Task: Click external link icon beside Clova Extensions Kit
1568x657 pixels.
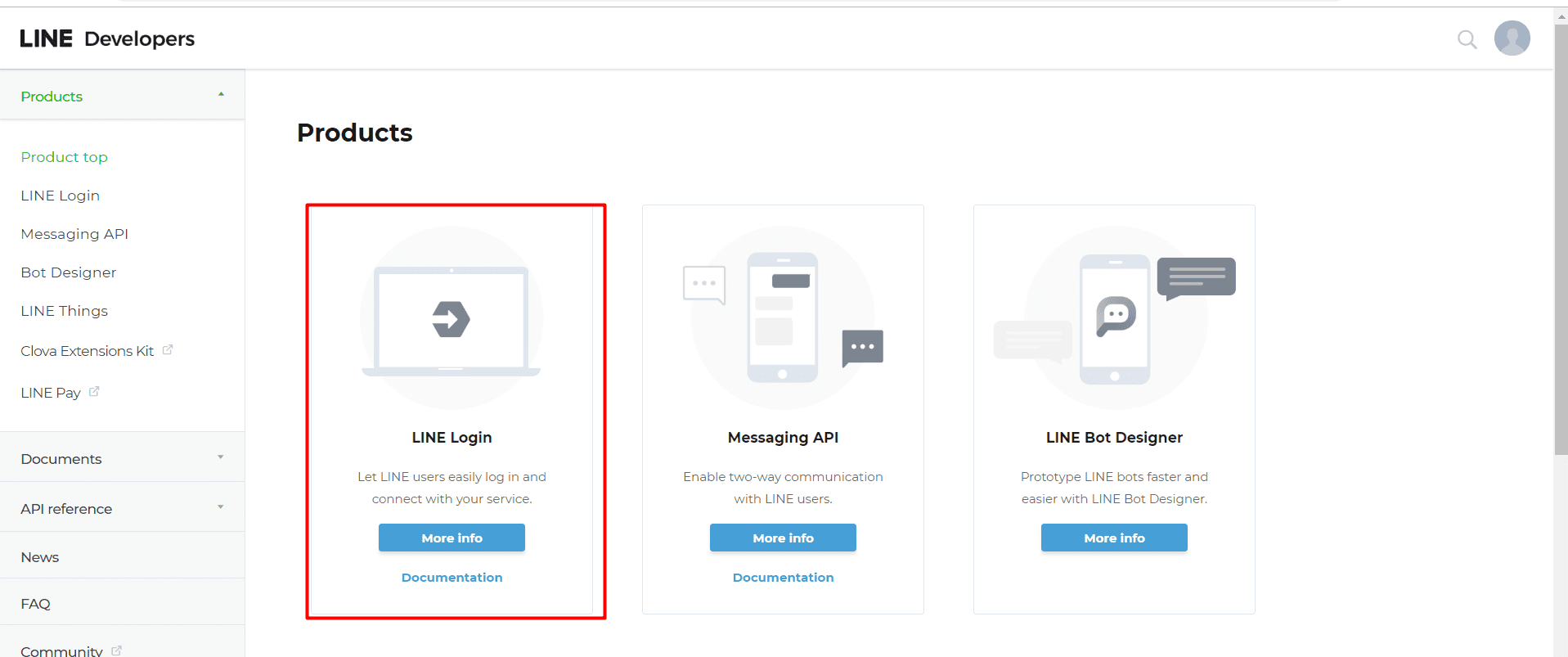Action: tap(168, 350)
